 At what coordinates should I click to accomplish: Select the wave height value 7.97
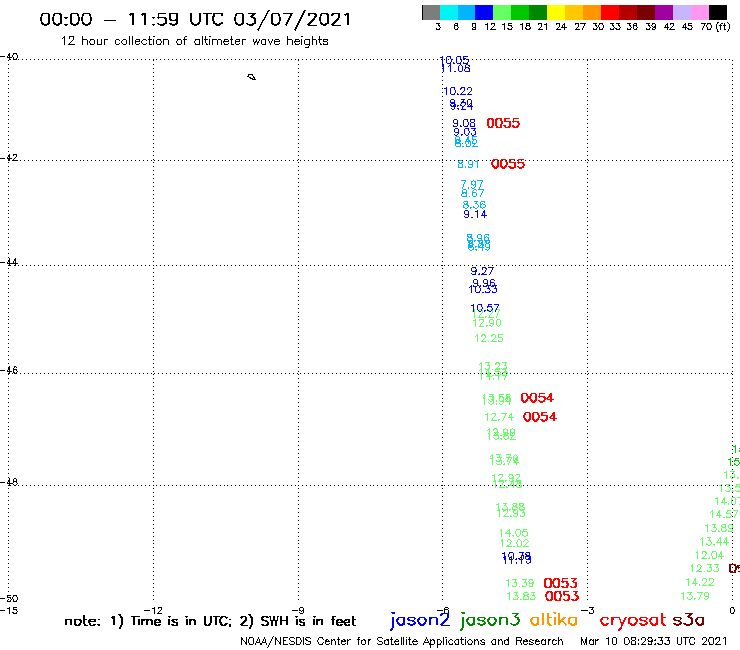click(472, 184)
